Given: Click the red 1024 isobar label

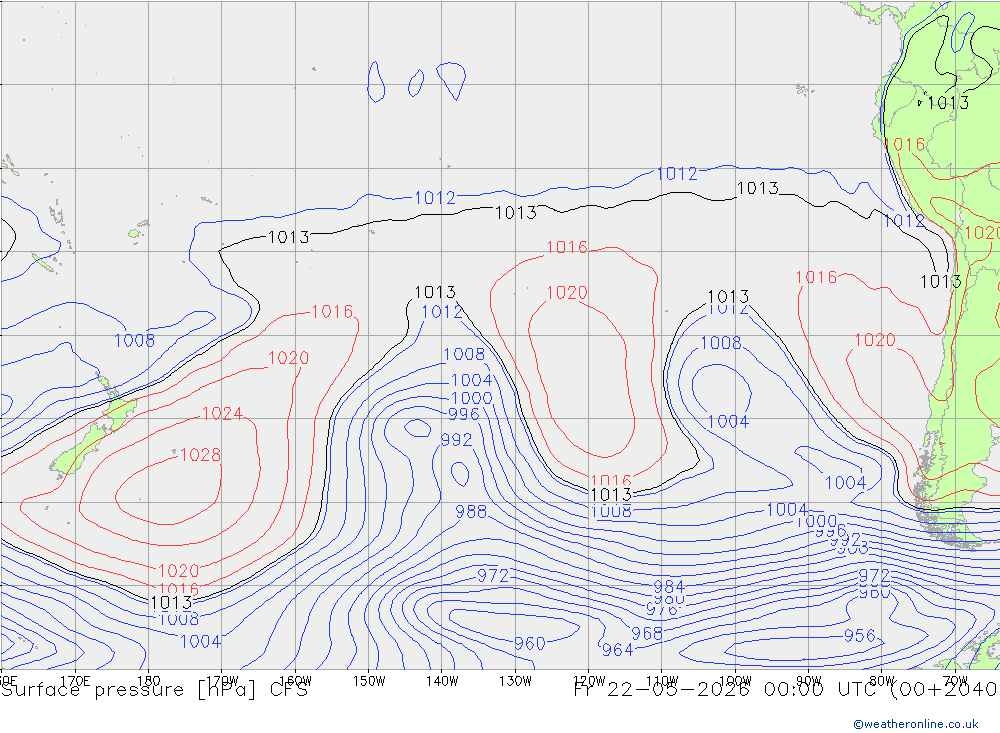Looking at the screenshot, I should 222,413.
